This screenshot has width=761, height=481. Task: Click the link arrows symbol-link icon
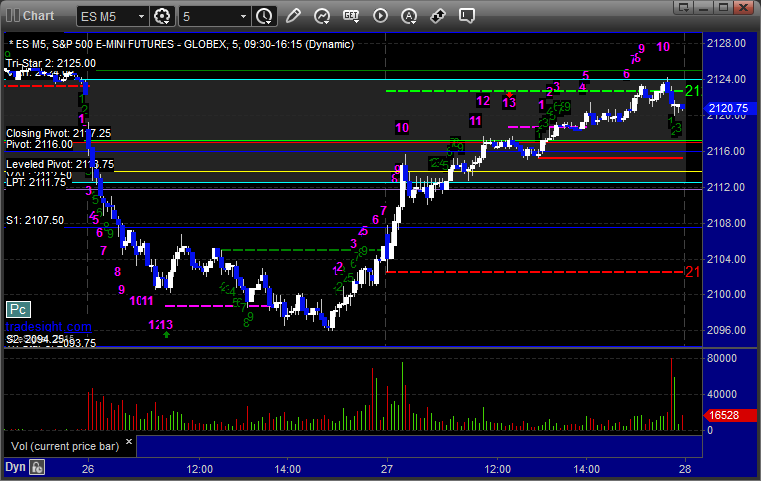pyautogui.click(x=438, y=16)
